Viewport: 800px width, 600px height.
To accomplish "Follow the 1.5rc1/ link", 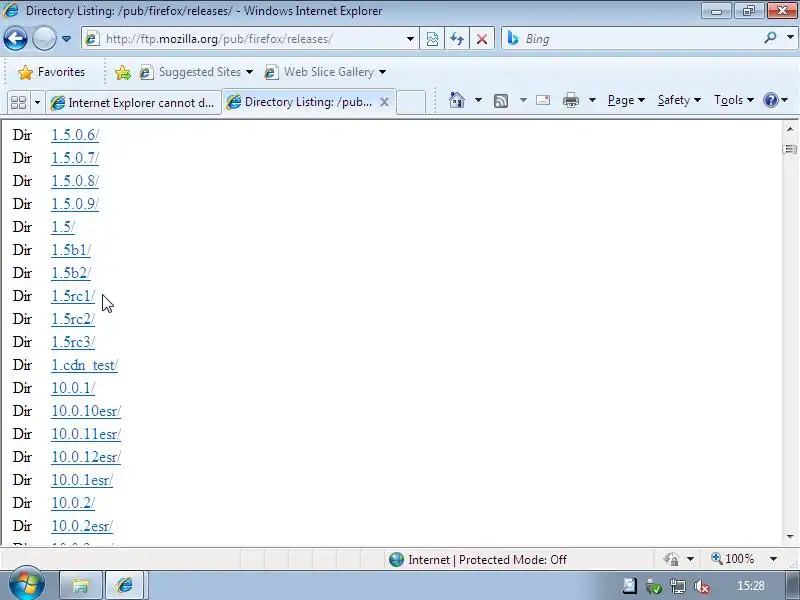I will (x=73, y=296).
